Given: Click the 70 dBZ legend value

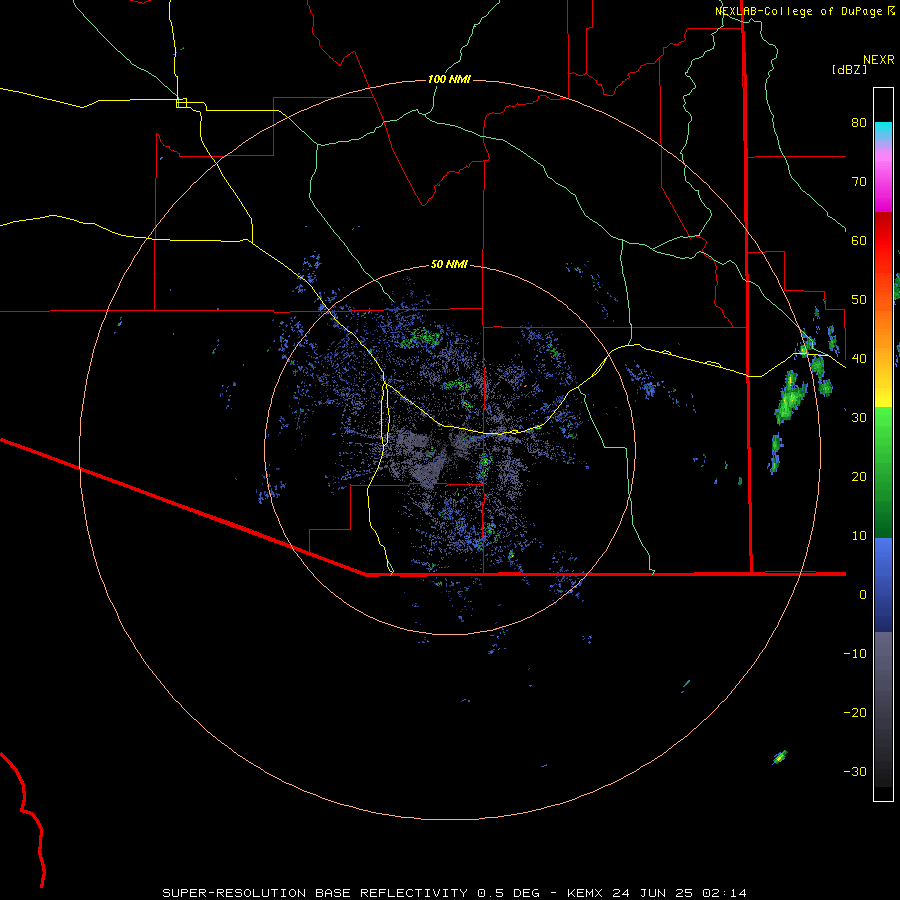Looking at the screenshot, I should pyautogui.click(x=859, y=182).
